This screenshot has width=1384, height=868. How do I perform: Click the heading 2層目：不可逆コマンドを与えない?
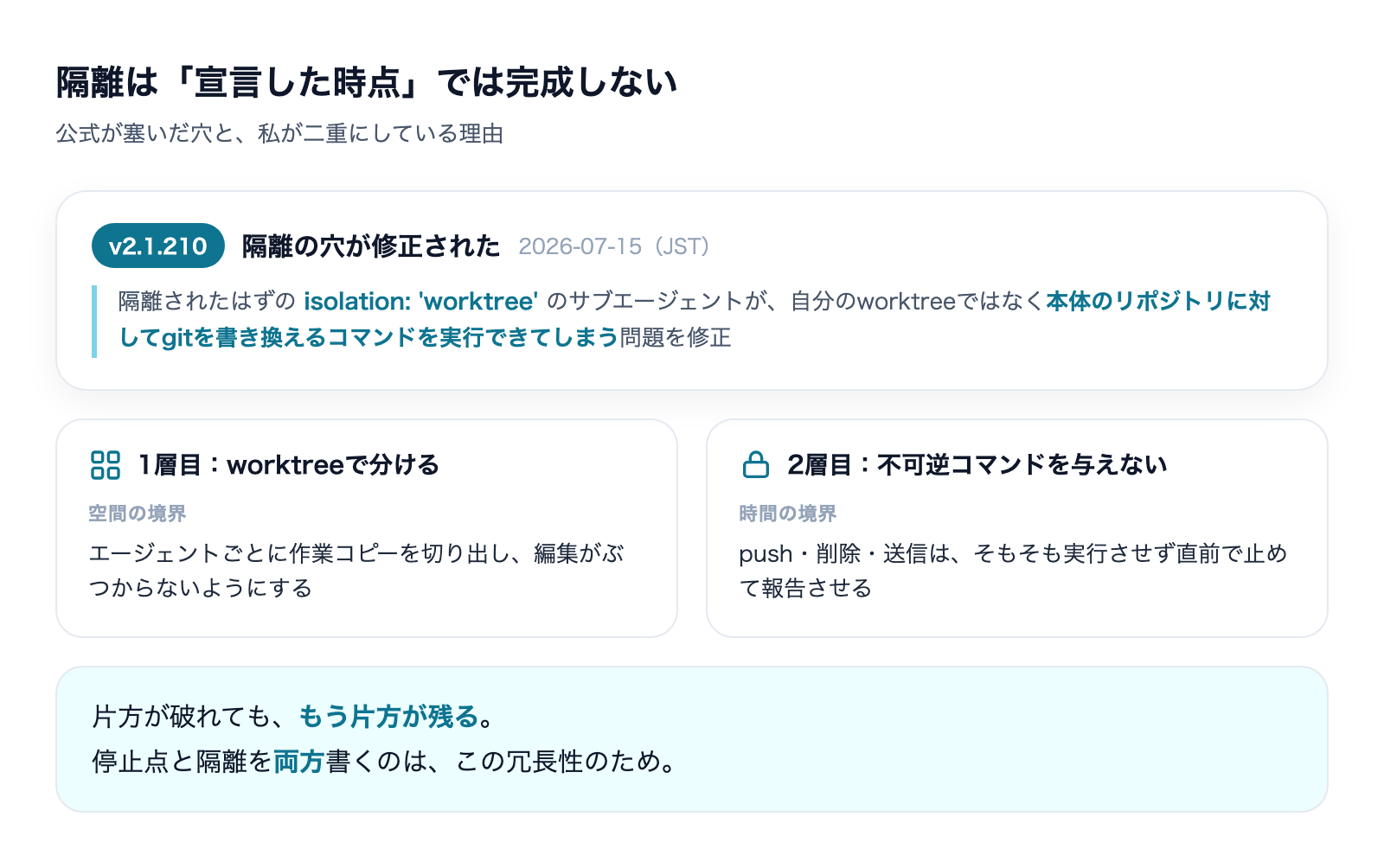[x=977, y=465]
